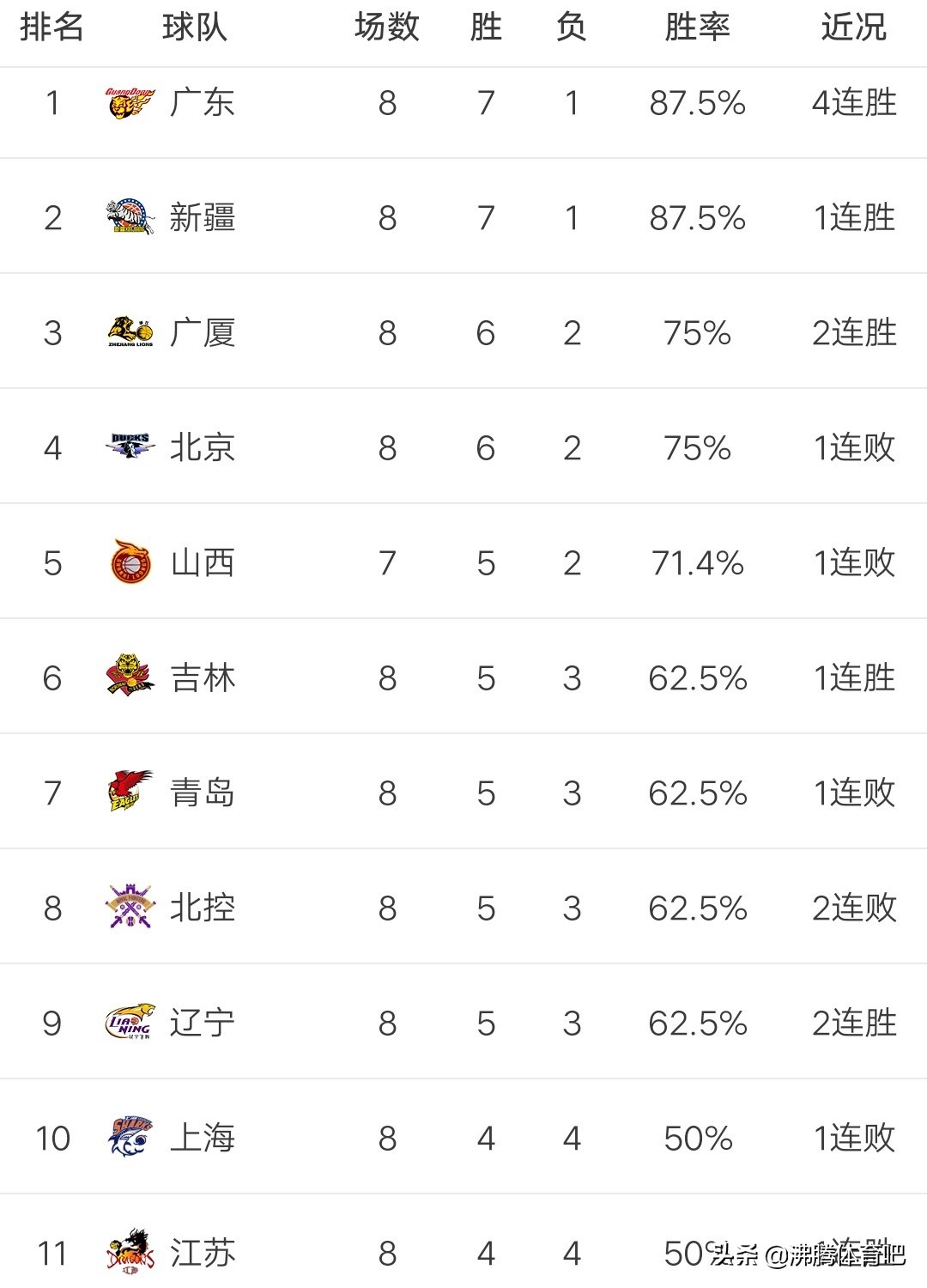
Task: Click the Guangdong tigers team logo
Action: 130,103
